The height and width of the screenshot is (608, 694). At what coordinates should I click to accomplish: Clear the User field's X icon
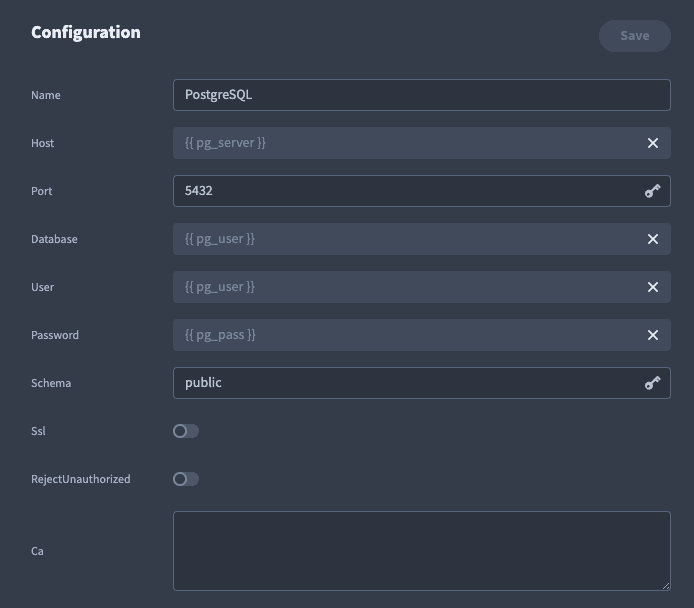[652, 287]
